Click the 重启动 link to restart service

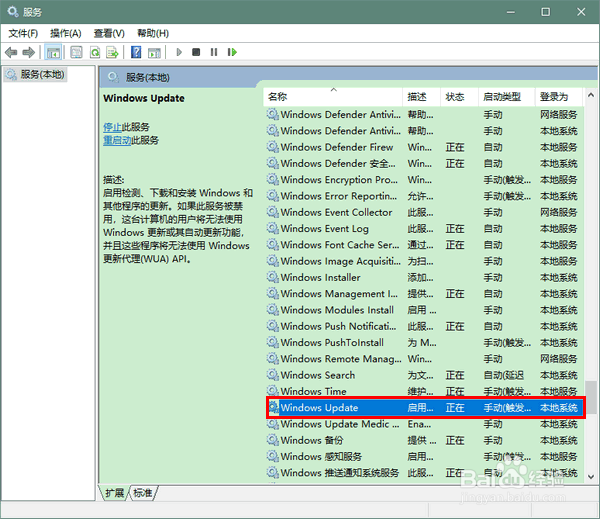[117, 140]
